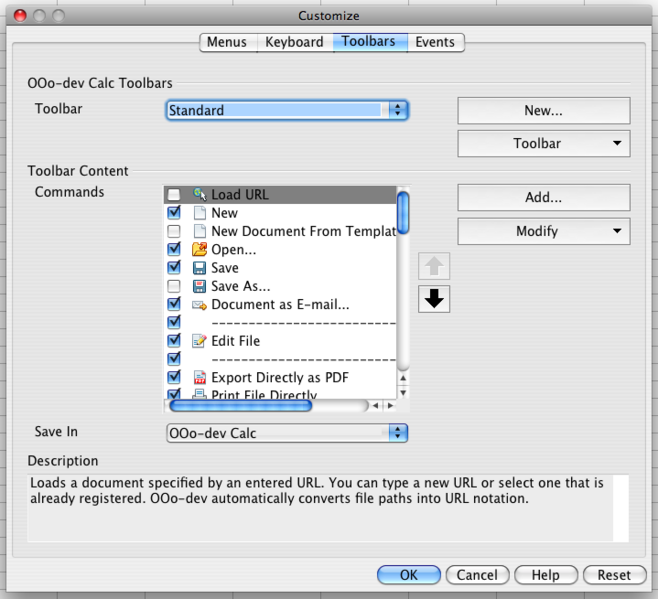Click the Open folder icon in commands
The image size is (658, 599).
click(199, 250)
